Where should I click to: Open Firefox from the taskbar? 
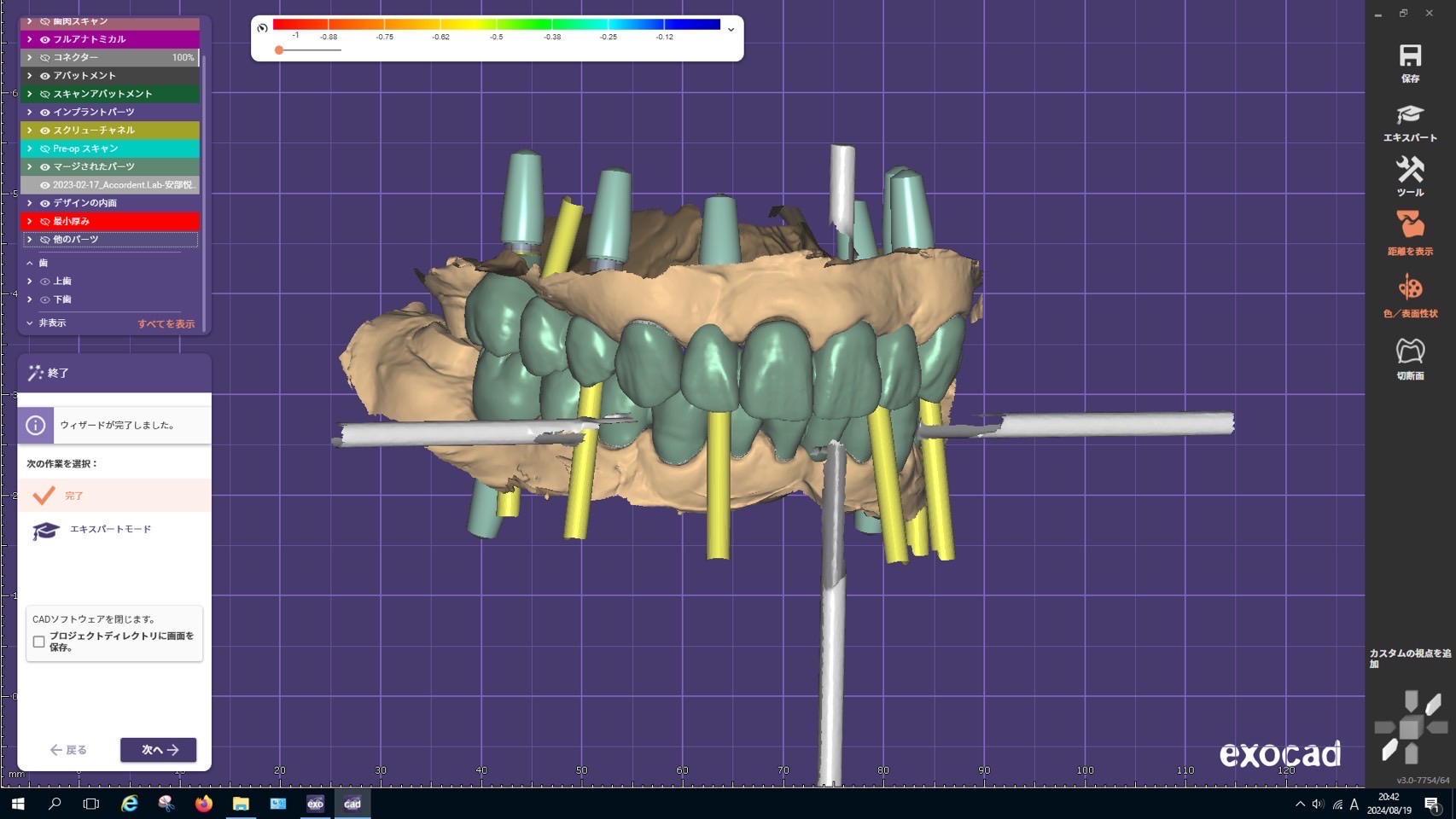click(203, 804)
